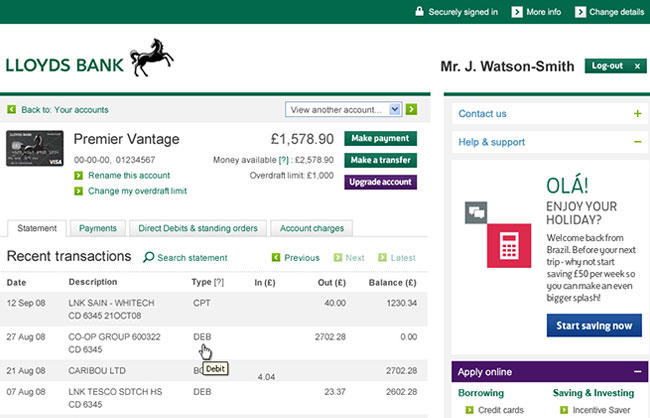Collapse the Help & support panel

637,142
